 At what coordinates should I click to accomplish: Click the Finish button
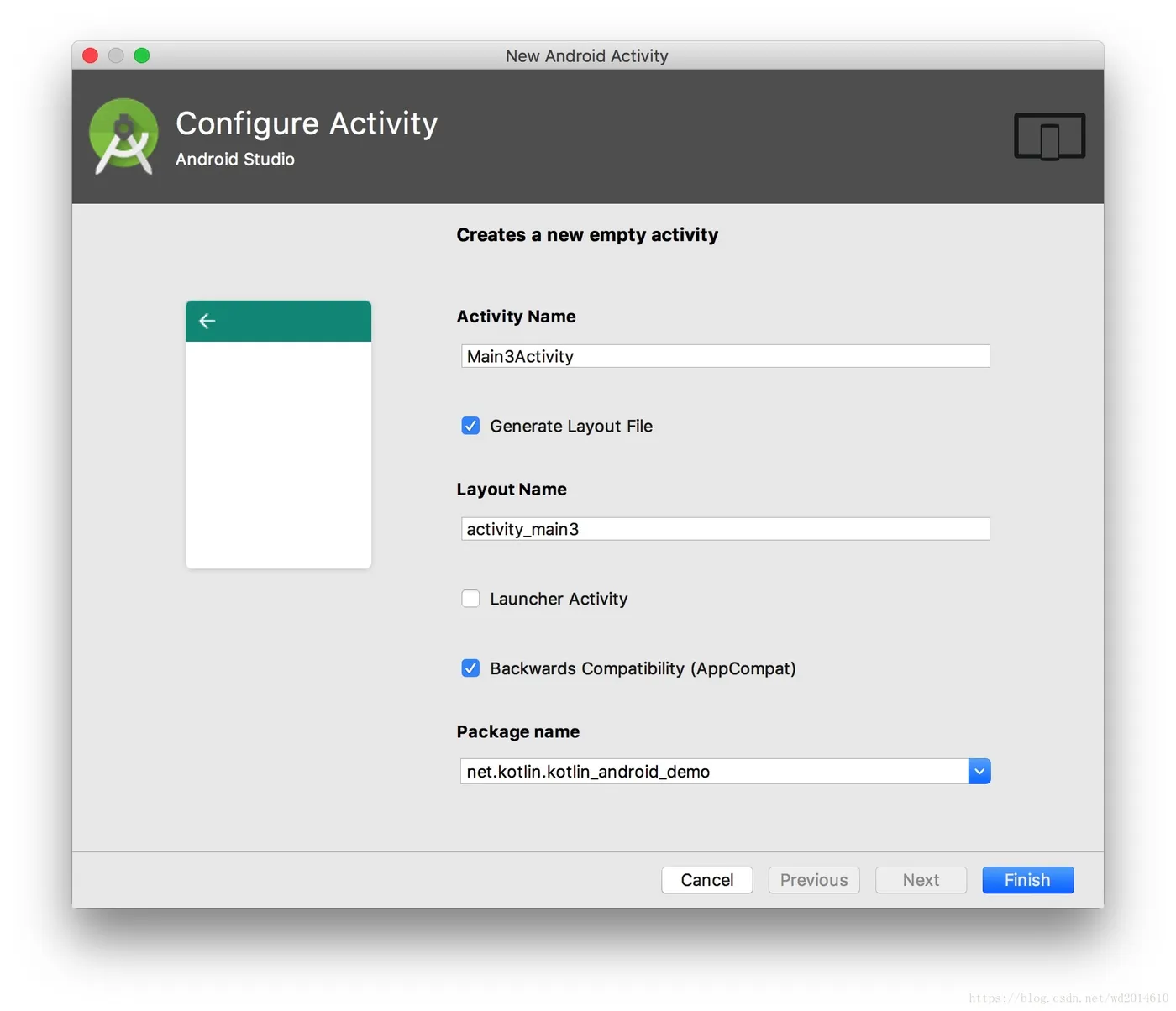(x=1028, y=880)
